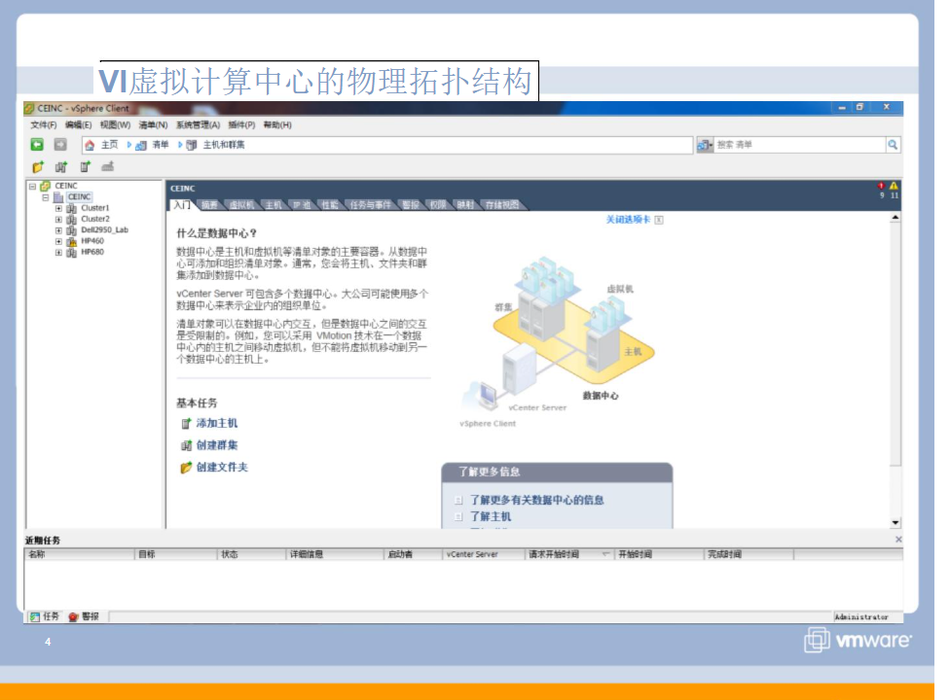This screenshot has height=700, width=950.
Task: Open the search type dropdown
Action: pyautogui.click(x=705, y=145)
